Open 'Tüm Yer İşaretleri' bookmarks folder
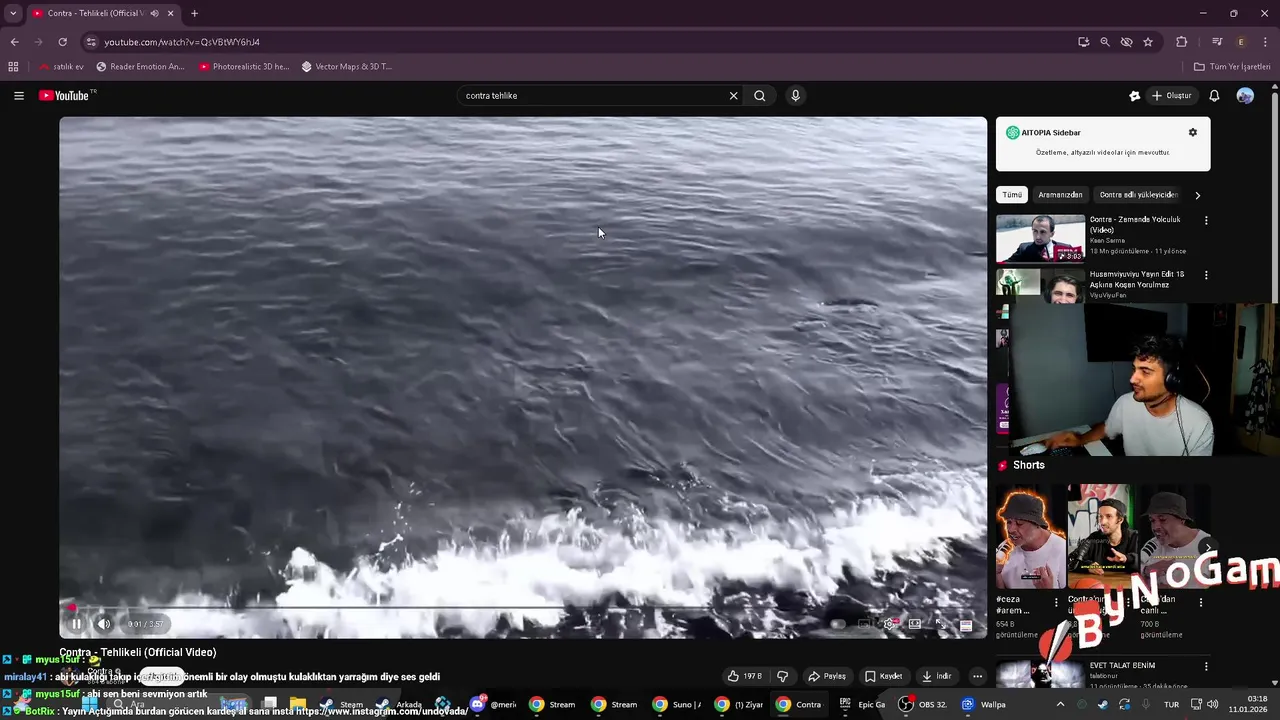 (x=1232, y=66)
